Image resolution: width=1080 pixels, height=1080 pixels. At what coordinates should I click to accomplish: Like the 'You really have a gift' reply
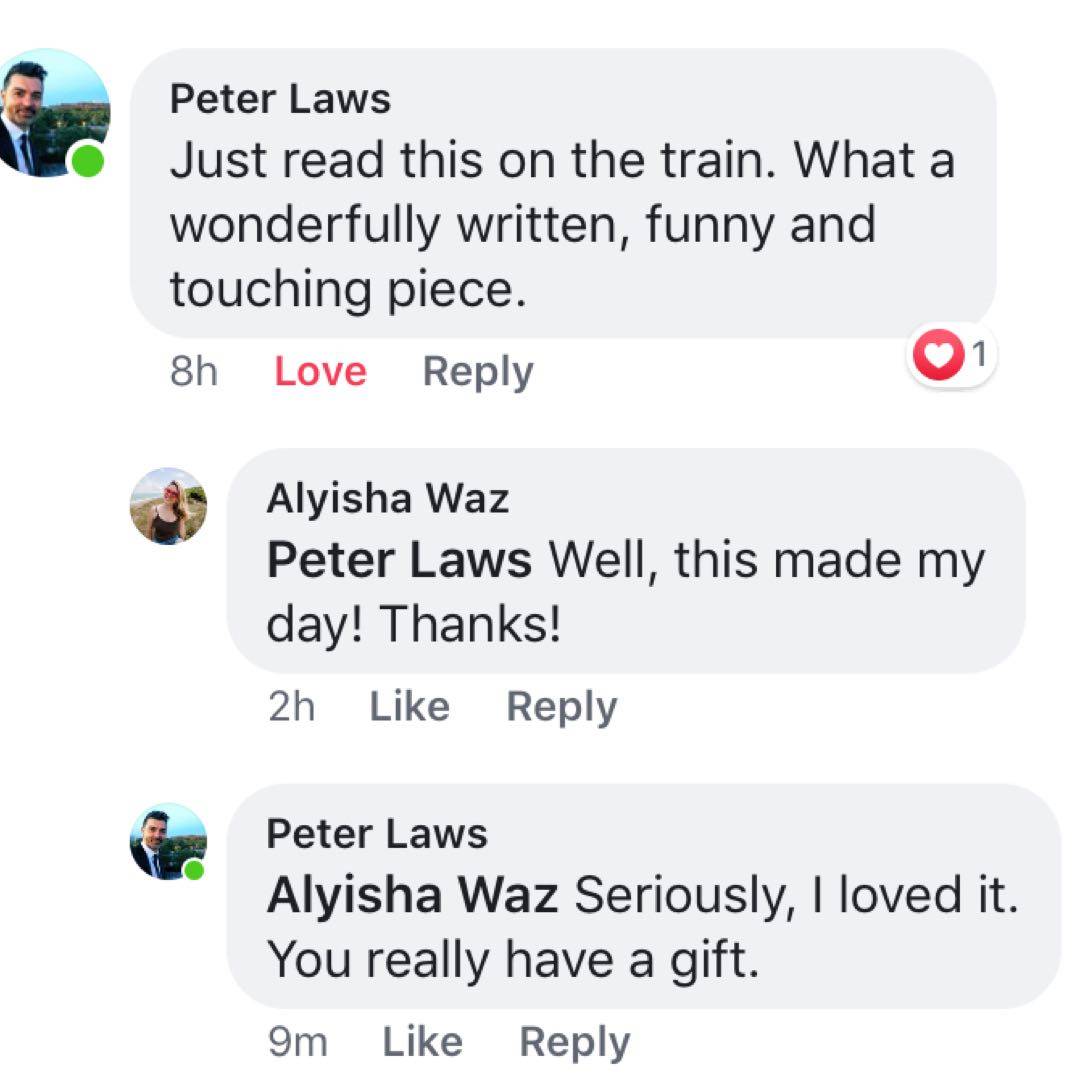tap(422, 1042)
